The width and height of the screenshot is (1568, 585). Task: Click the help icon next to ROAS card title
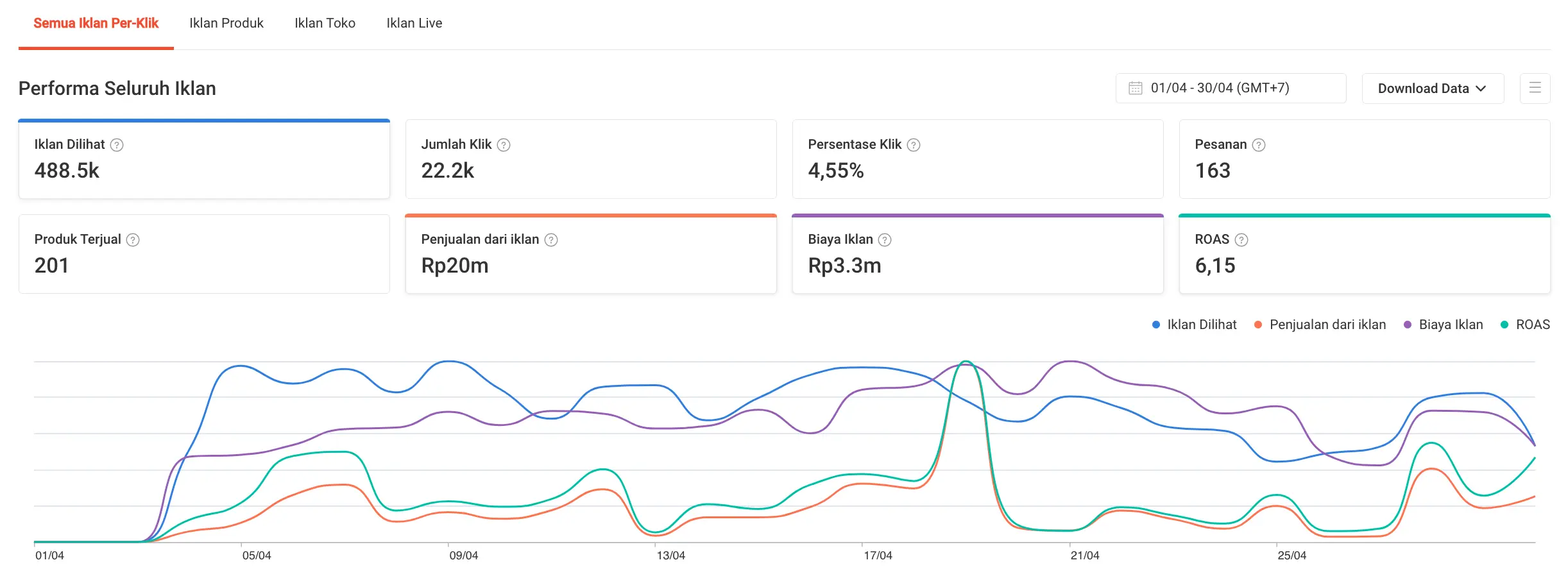[1241, 240]
